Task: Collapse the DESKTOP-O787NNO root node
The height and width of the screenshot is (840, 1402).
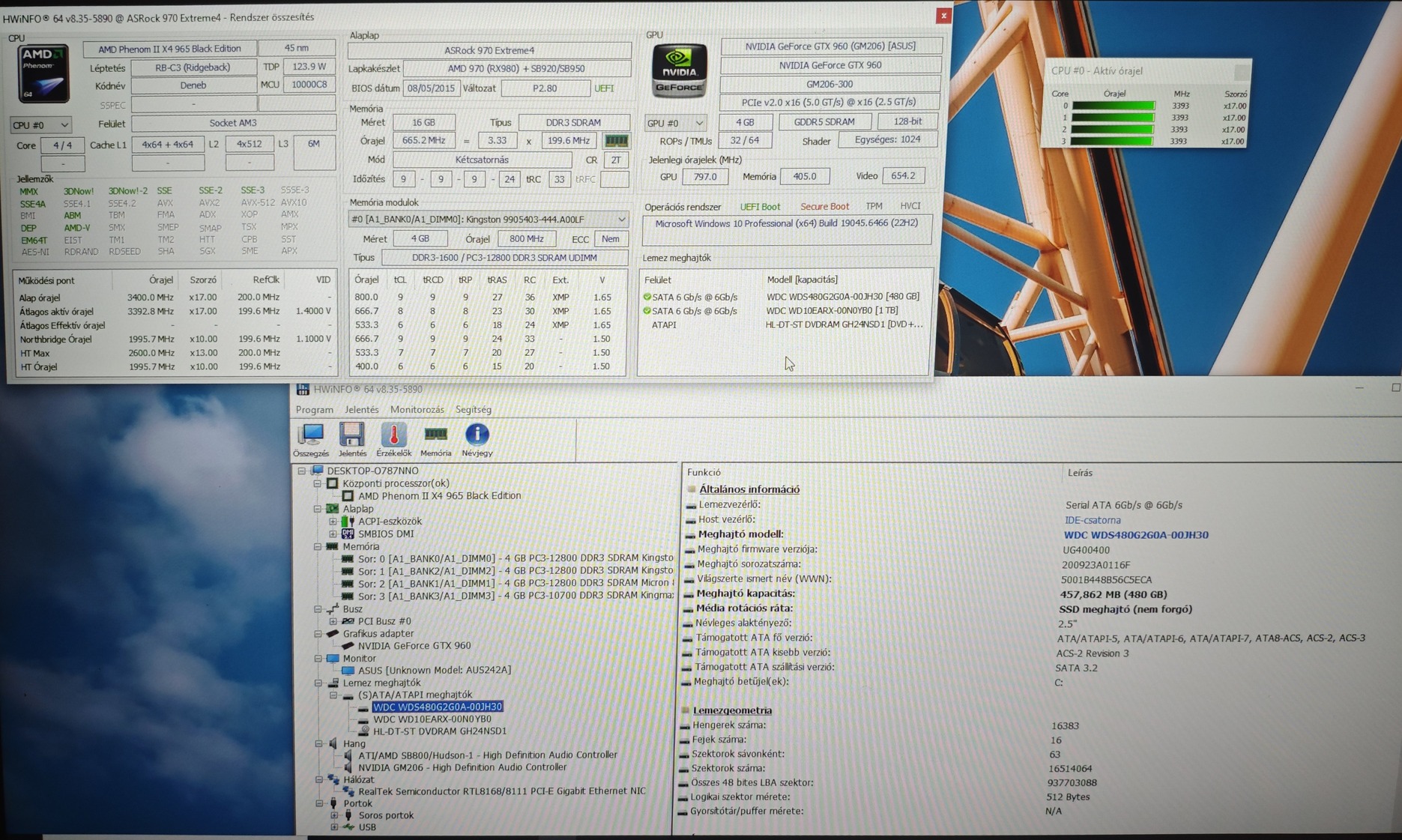Action: point(302,471)
